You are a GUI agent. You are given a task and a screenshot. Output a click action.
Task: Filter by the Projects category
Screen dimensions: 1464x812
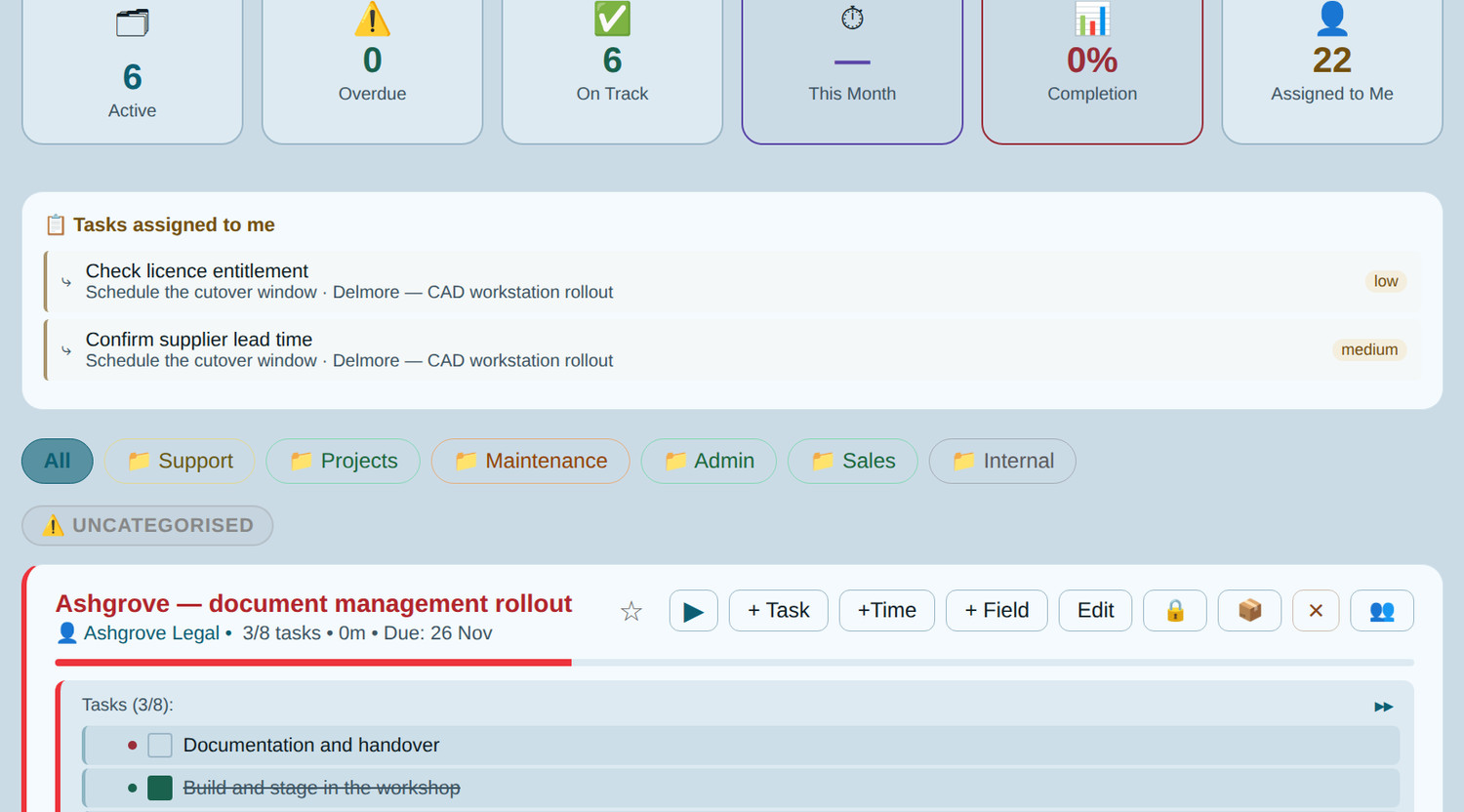(343, 461)
